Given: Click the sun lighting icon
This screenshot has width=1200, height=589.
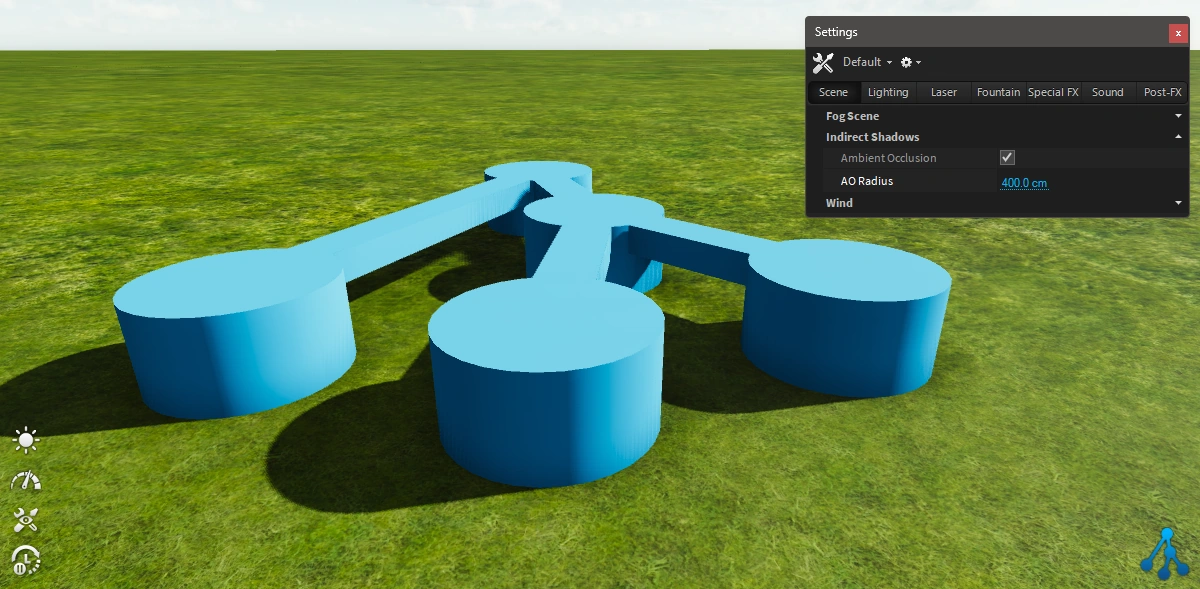Looking at the screenshot, I should pos(26,440).
